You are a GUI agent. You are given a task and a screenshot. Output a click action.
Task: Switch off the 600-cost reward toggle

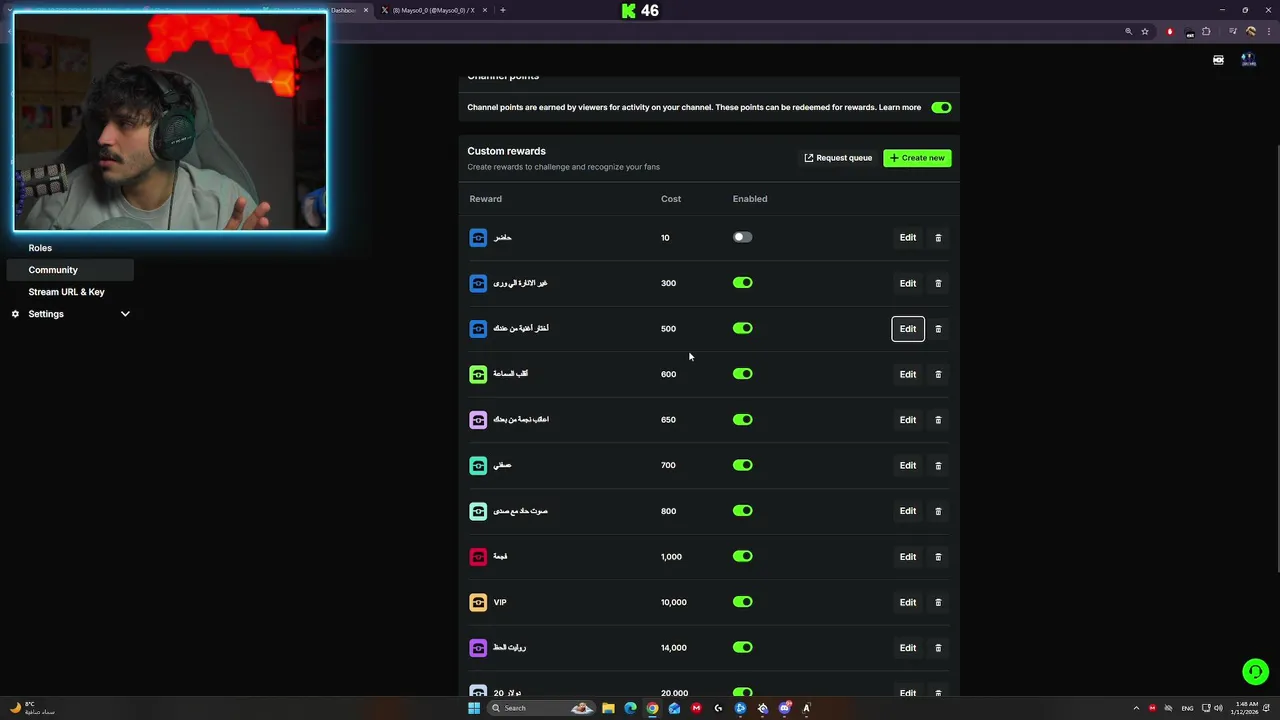[x=742, y=374]
